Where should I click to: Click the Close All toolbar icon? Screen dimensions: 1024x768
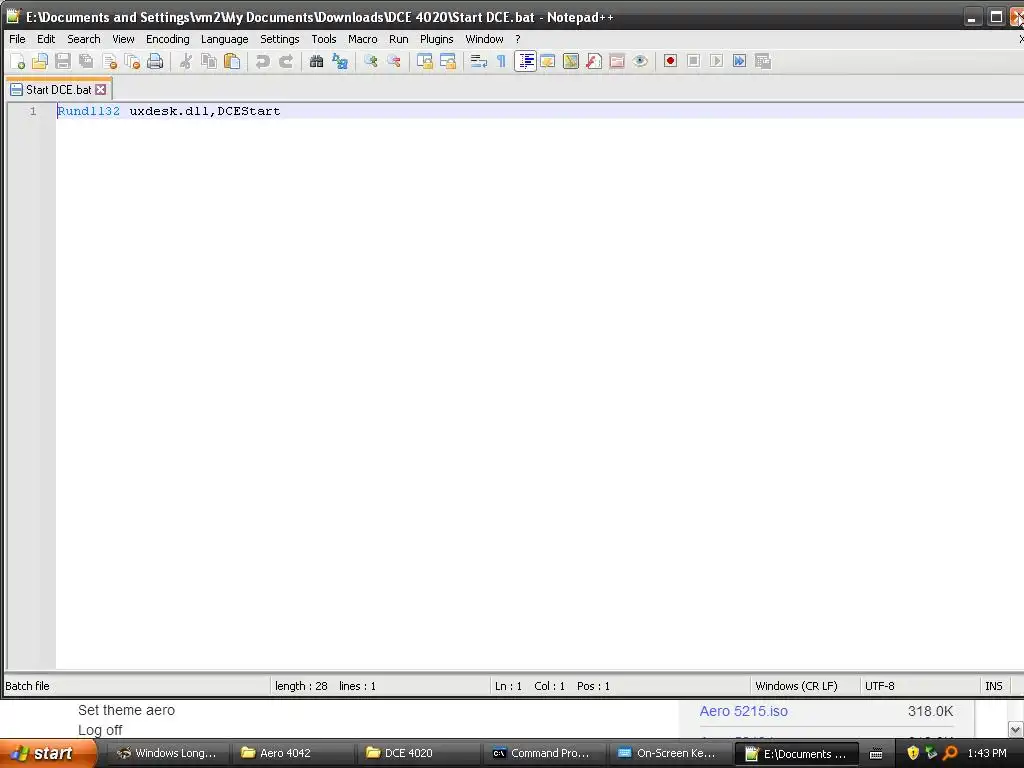[x=132, y=61]
